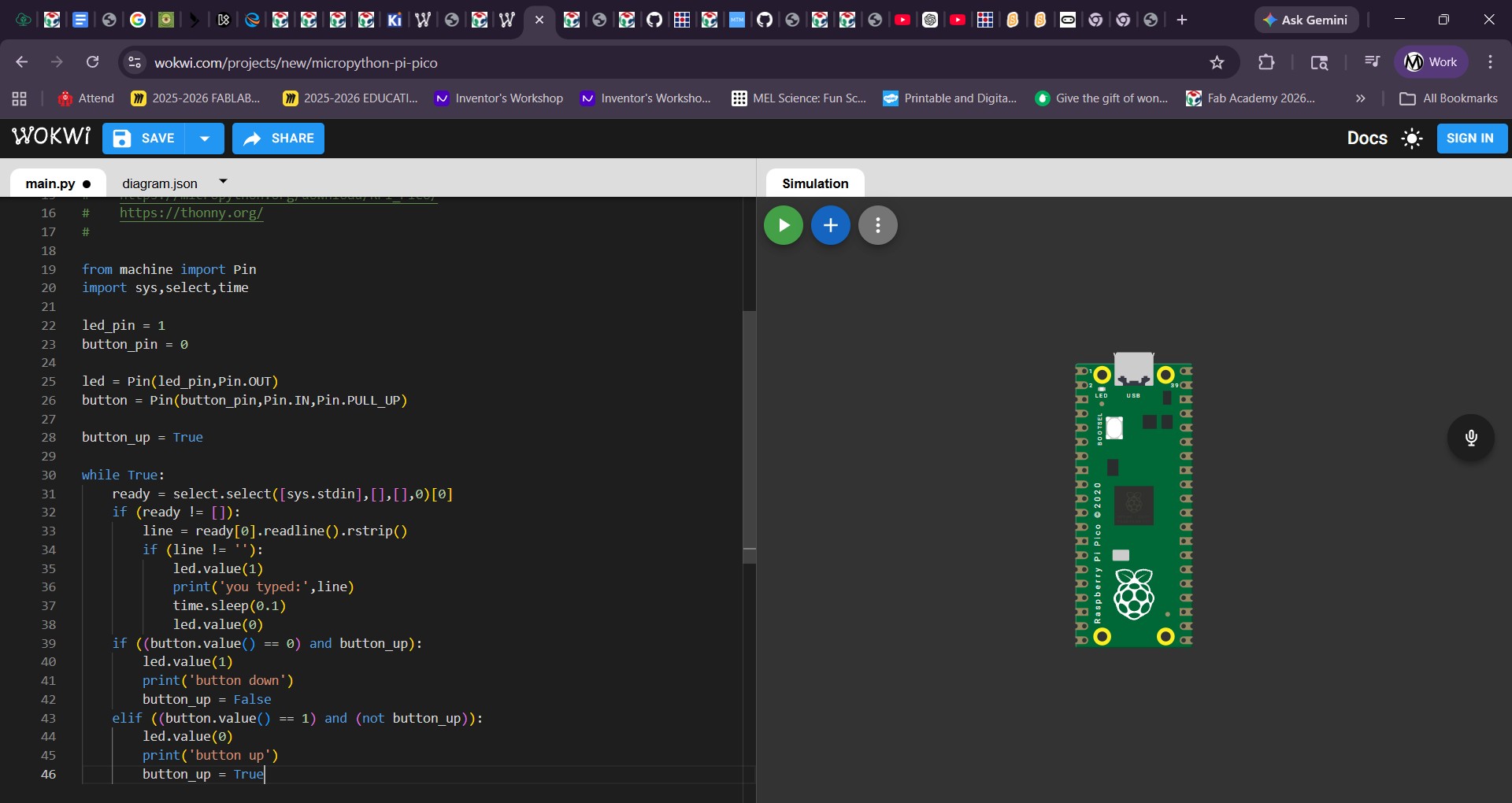Add a new part with the blue plus button
Screen dimensions: 1512x803
(x=830, y=225)
